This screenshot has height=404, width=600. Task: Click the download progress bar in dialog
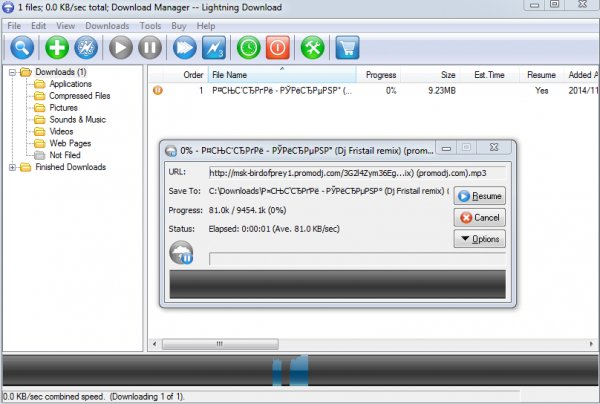pos(357,259)
